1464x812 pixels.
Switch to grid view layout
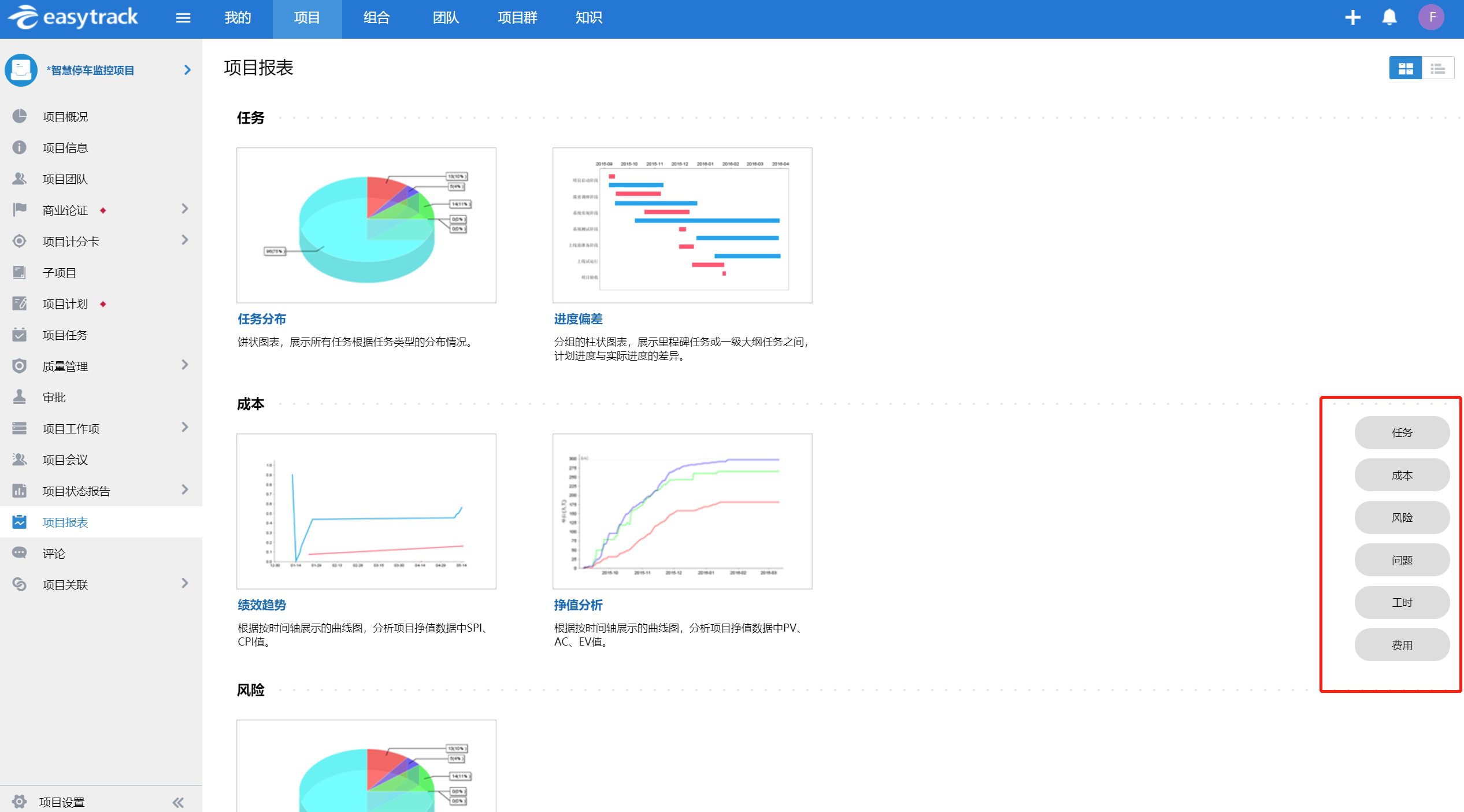pos(1405,69)
